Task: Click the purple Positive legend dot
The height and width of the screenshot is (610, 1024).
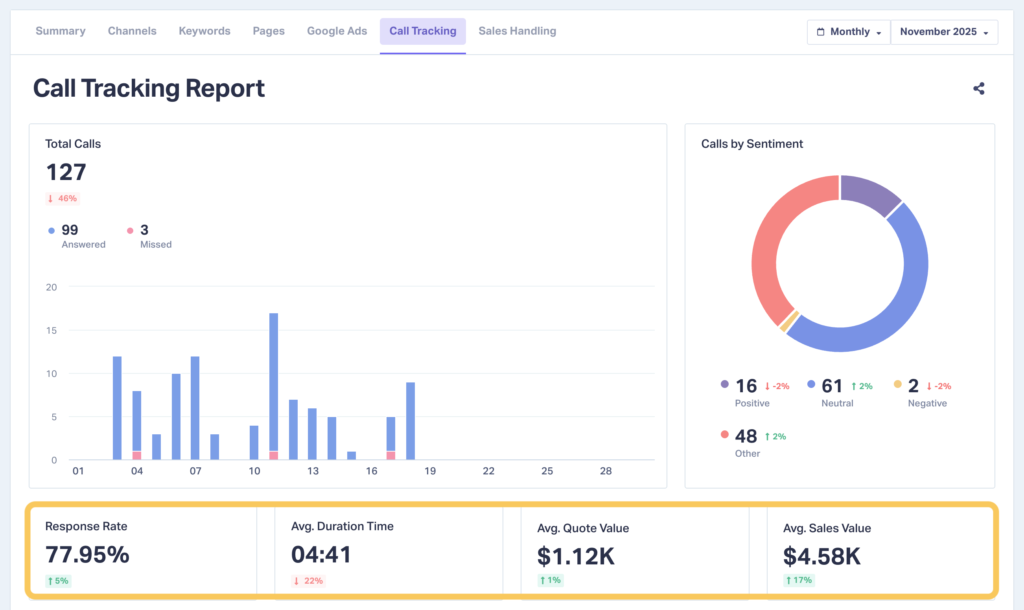Action: [725, 385]
